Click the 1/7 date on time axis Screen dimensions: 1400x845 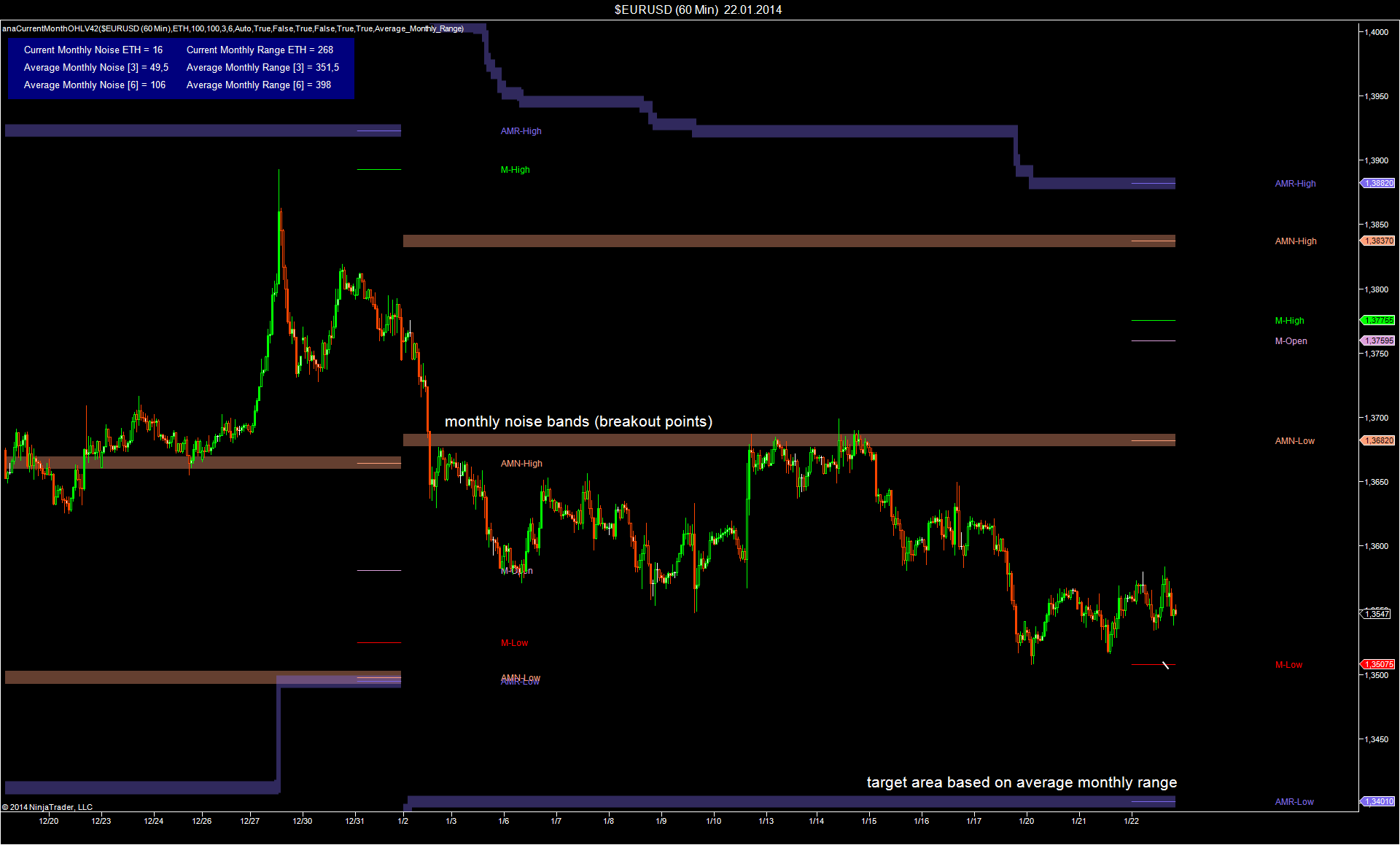coord(556,821)
